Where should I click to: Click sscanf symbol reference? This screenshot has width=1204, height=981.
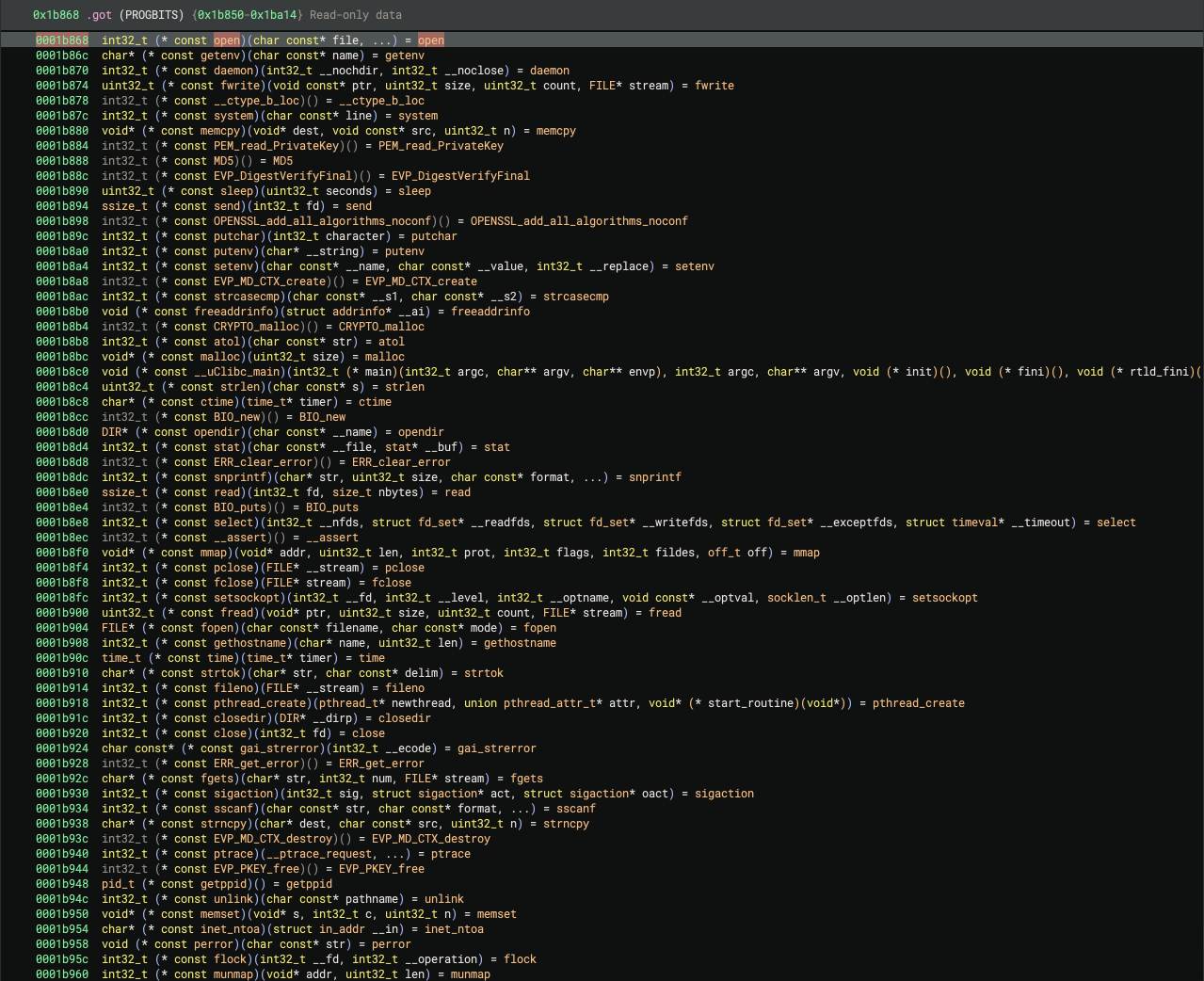[x=576, y=809]
